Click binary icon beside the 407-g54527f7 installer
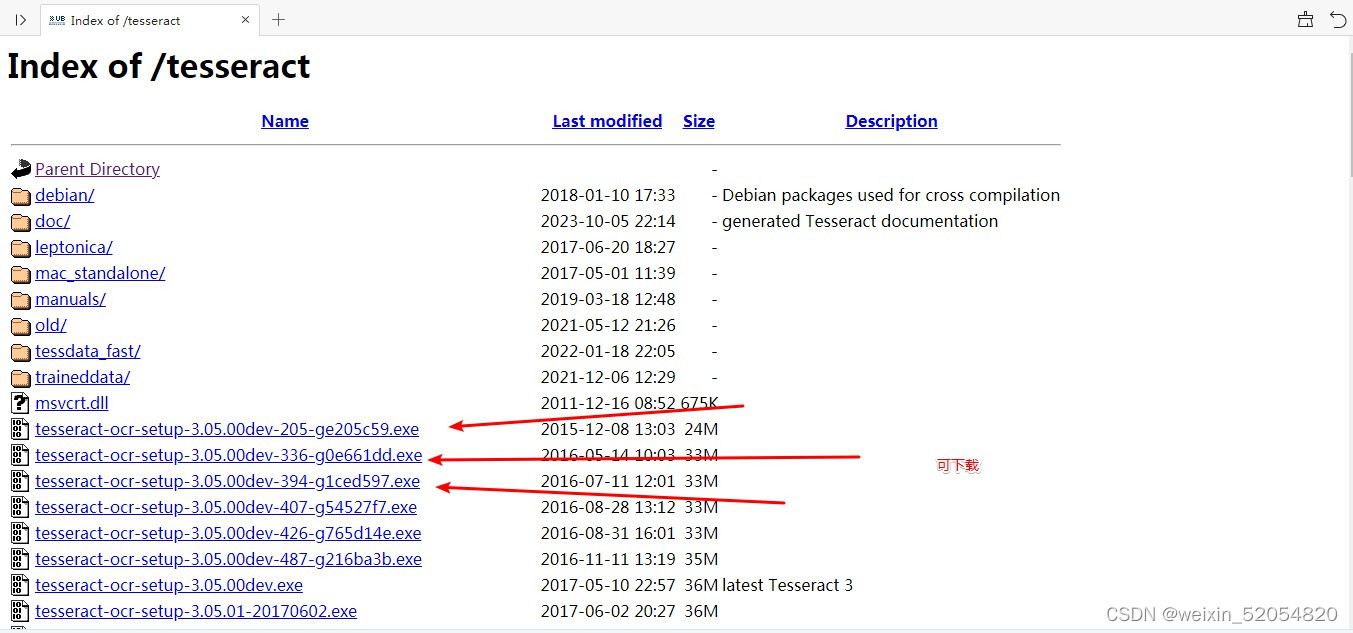The image size is (1353, 633). click(21, 507)
